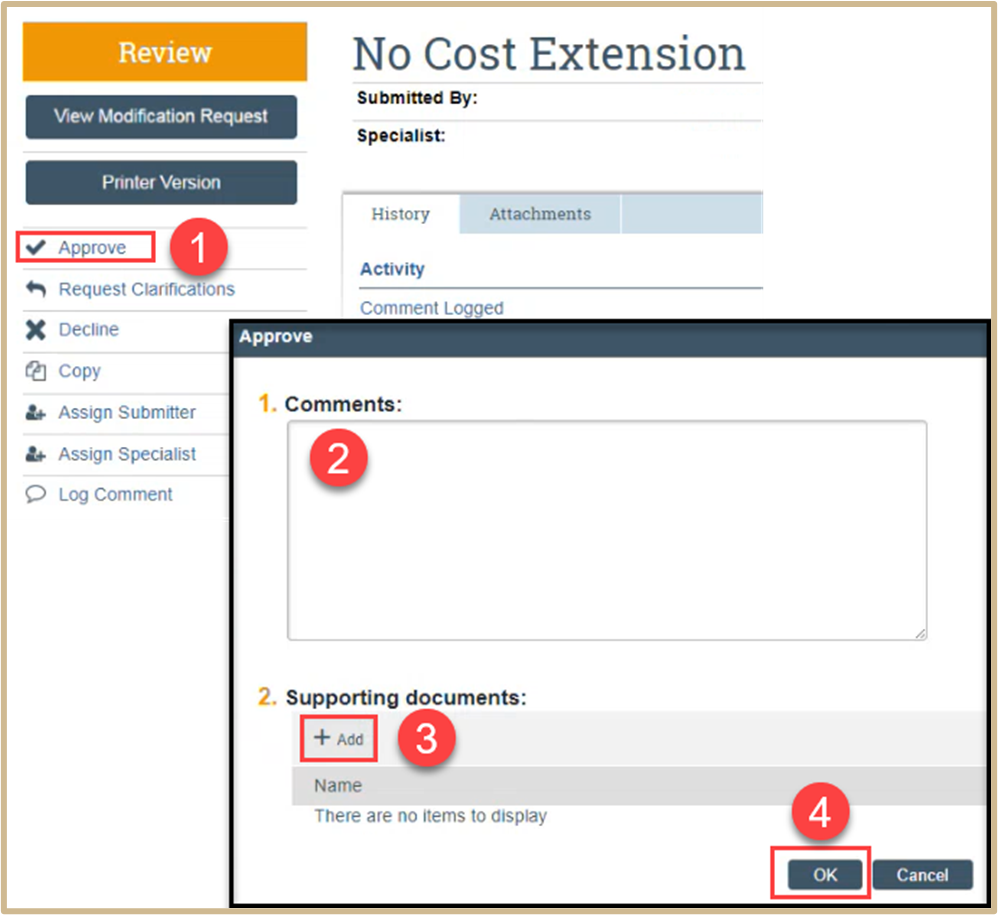Choose the Copy activity link

click(80, 371)
